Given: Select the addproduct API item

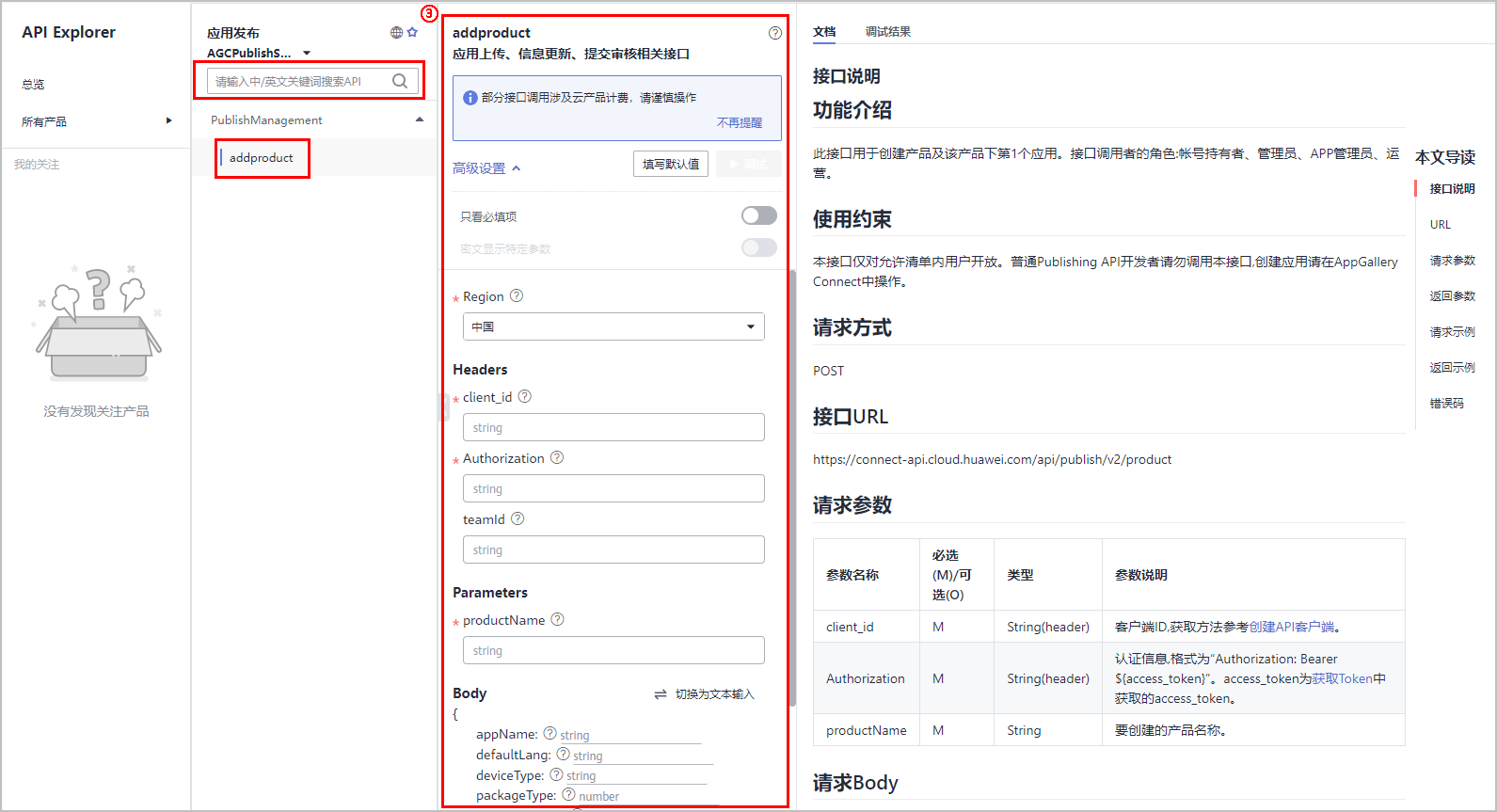Looking at the screenshot, I should coord(262,157).
